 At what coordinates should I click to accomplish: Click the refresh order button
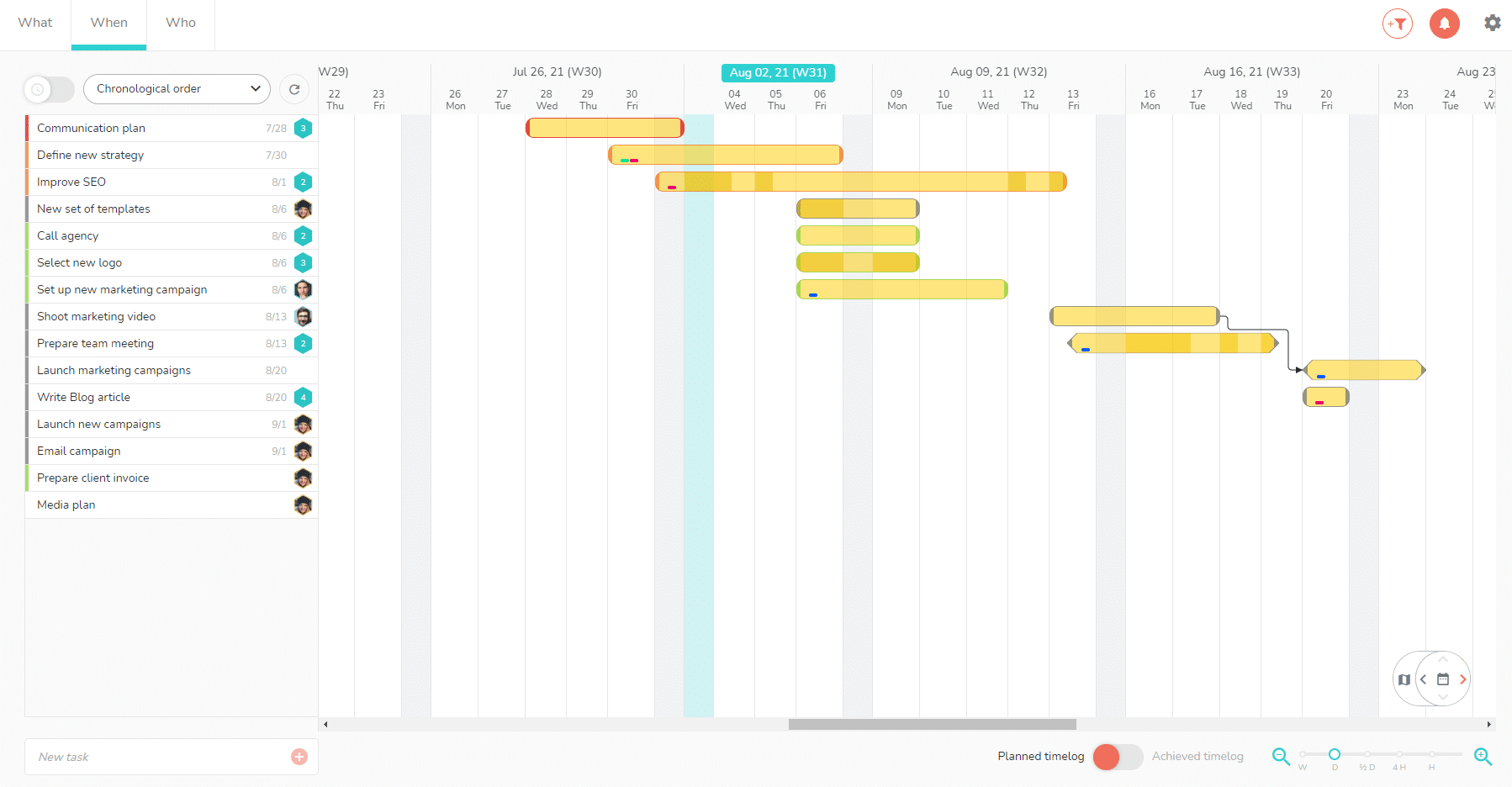point(294,89)
